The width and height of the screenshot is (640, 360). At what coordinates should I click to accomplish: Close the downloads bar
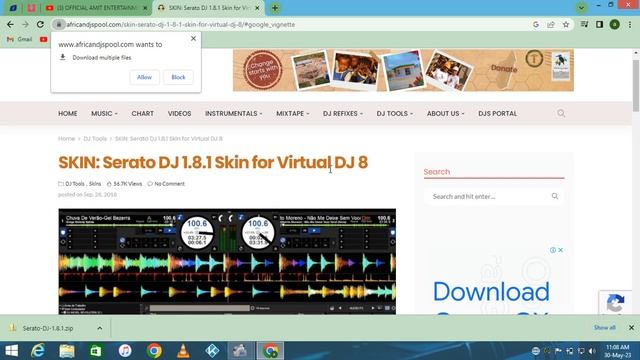click(631, 328)
